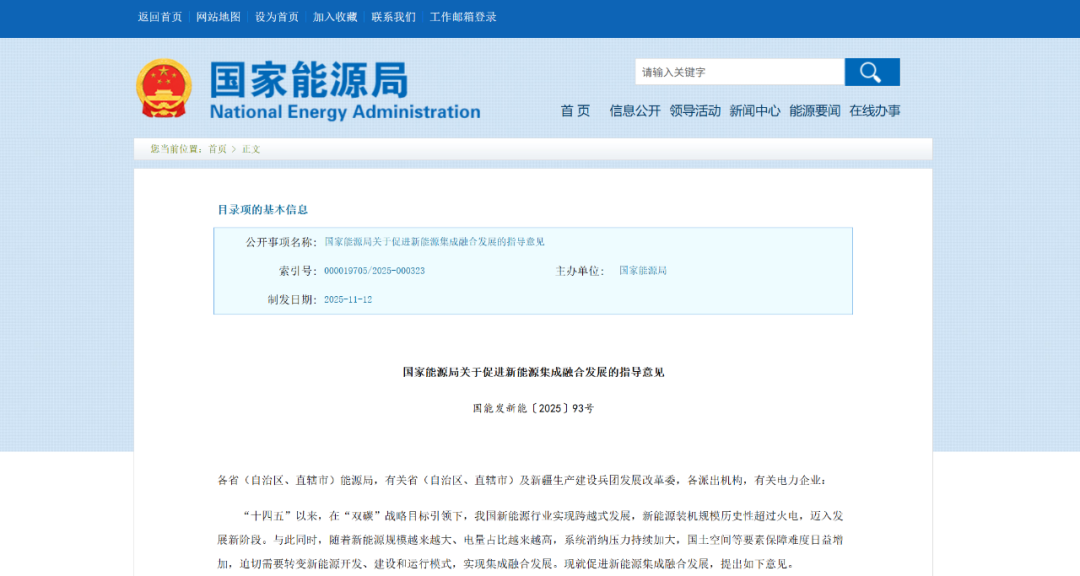This screenshot has height=576, width=1080.
Task: Select the index number 000019705/2025-000323
Action: click(374, 271)
